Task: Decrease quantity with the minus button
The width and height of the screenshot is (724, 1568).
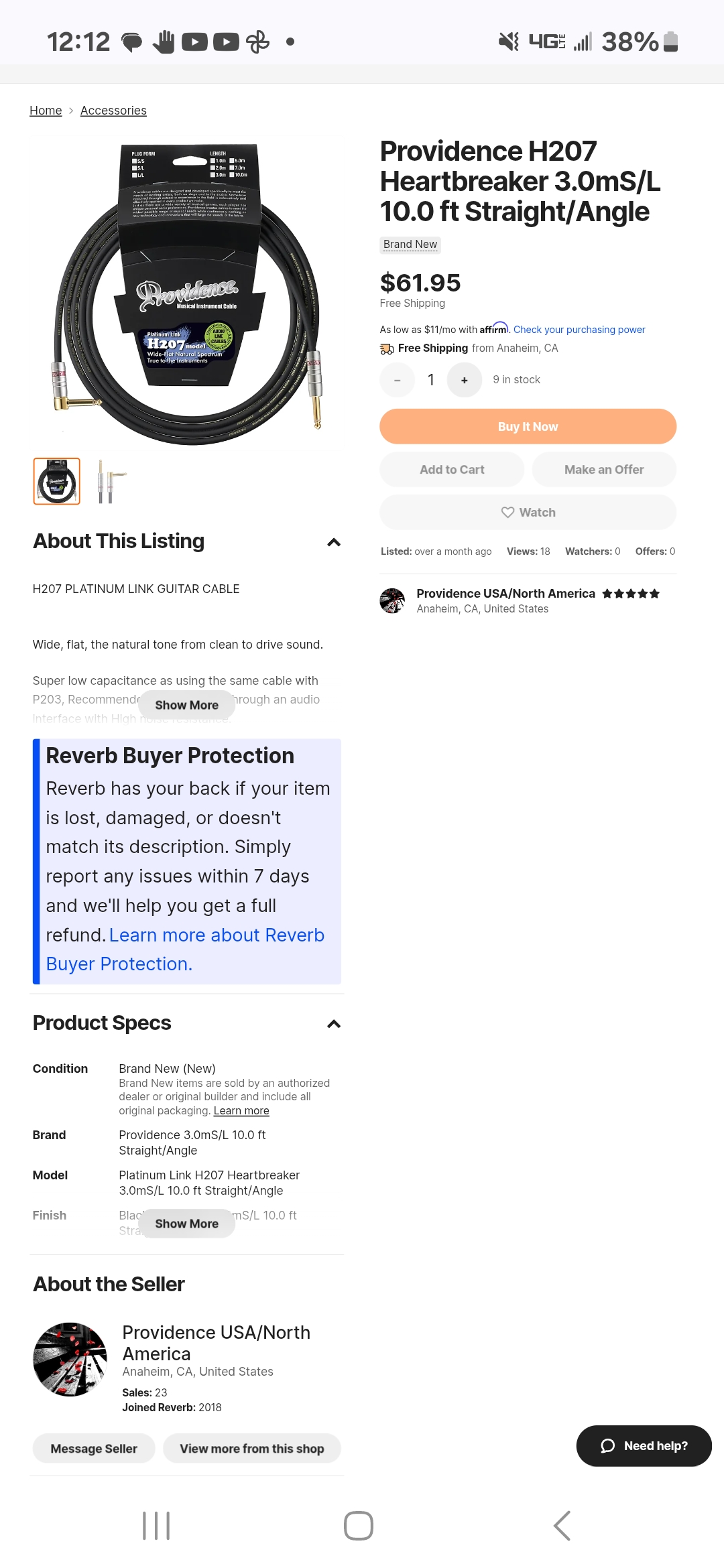Action: click(398, 380)
